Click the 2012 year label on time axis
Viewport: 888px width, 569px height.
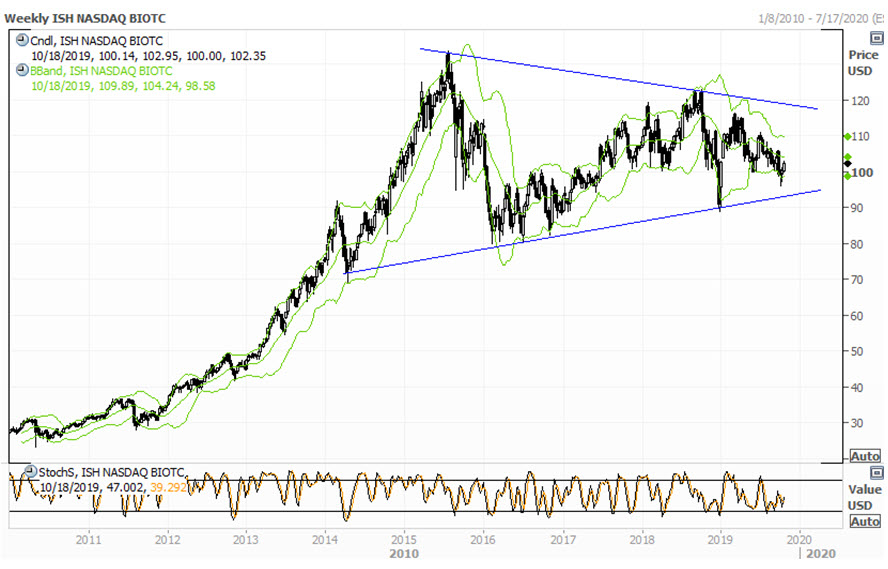tap(167, 540)
